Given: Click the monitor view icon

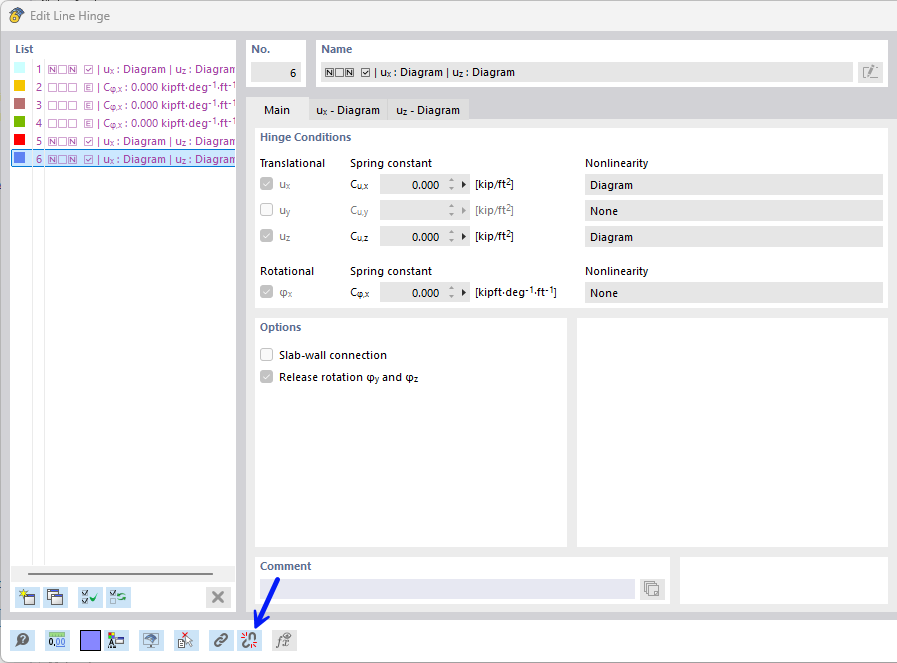Looking at the screenshot, I should [151, 640].
